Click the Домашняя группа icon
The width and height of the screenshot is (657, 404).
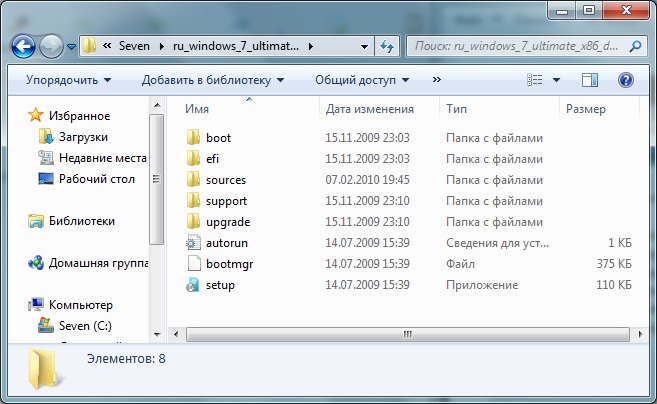36,263
